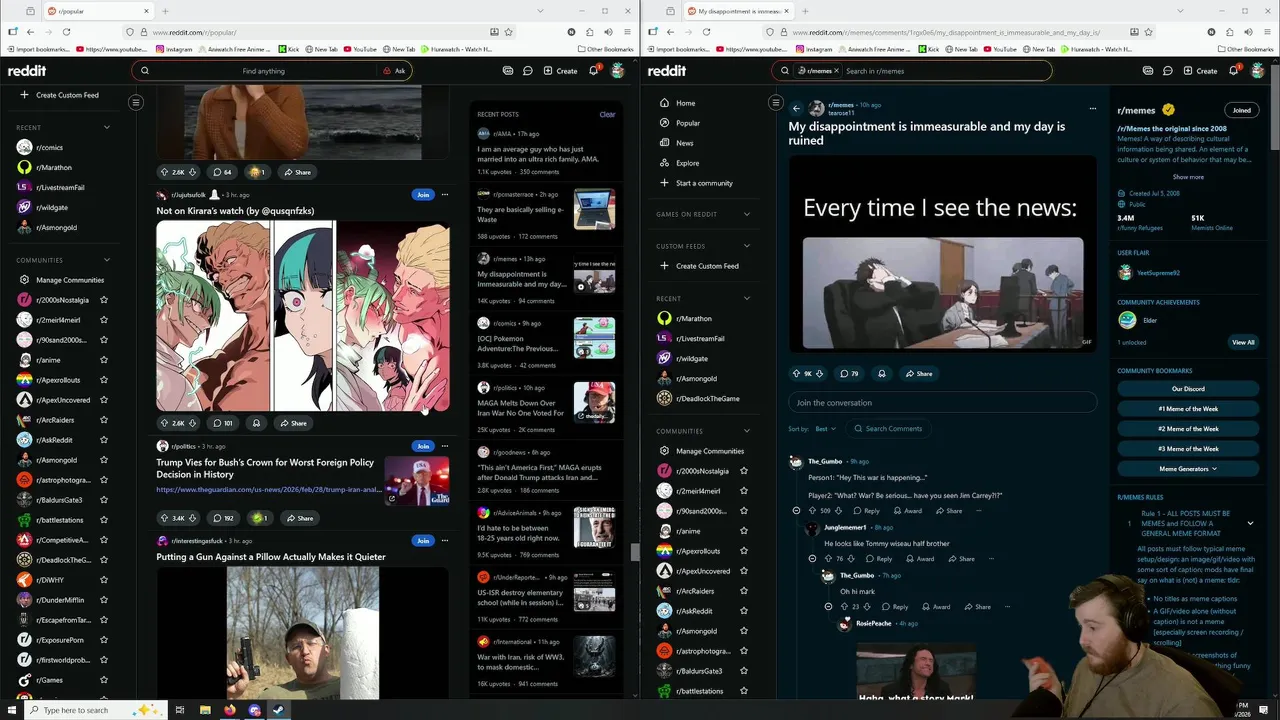Collapse The_Gumbo comment thread toggle
Image resolution: width=1280 pixels, height=720 pixels.
coord(796,511)
